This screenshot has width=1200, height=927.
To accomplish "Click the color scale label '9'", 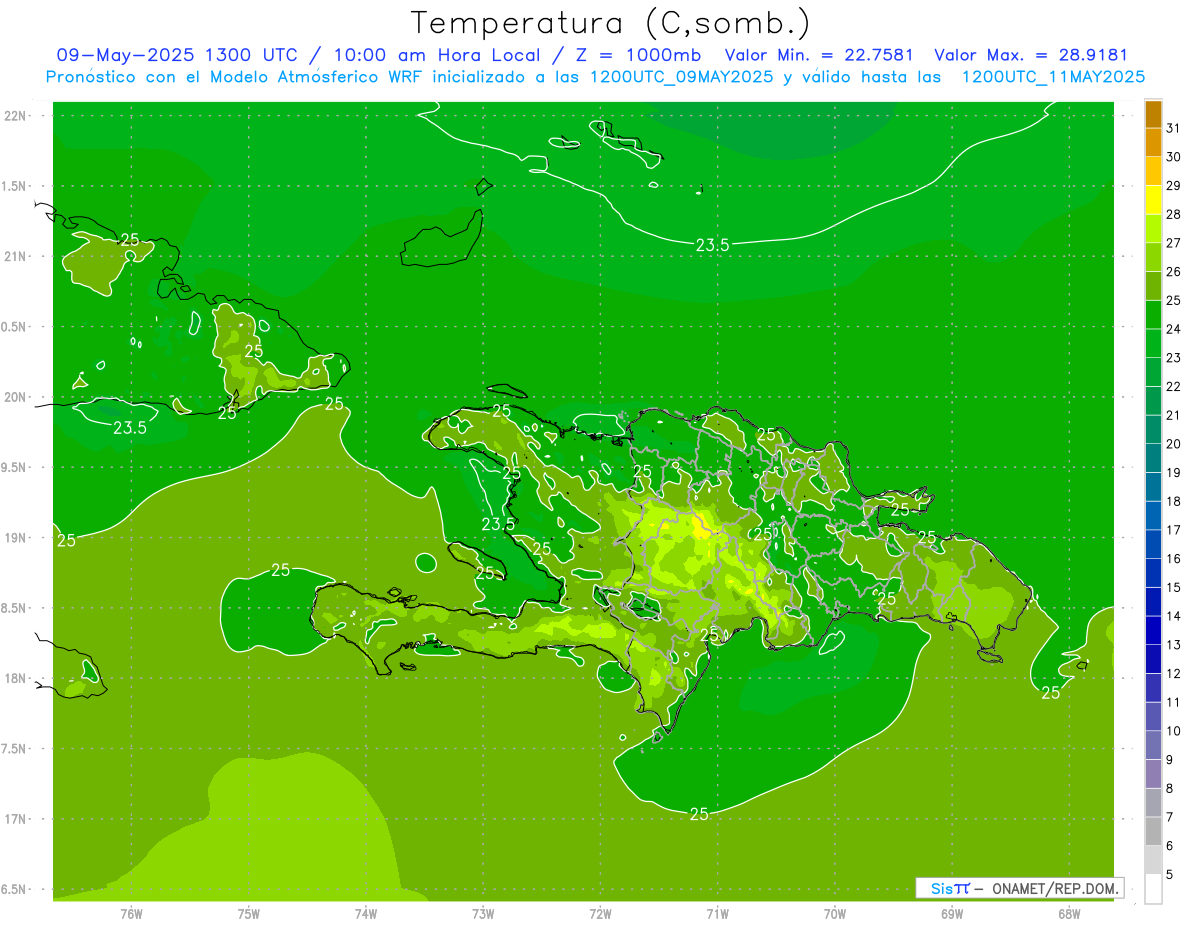I will 1170,760.
